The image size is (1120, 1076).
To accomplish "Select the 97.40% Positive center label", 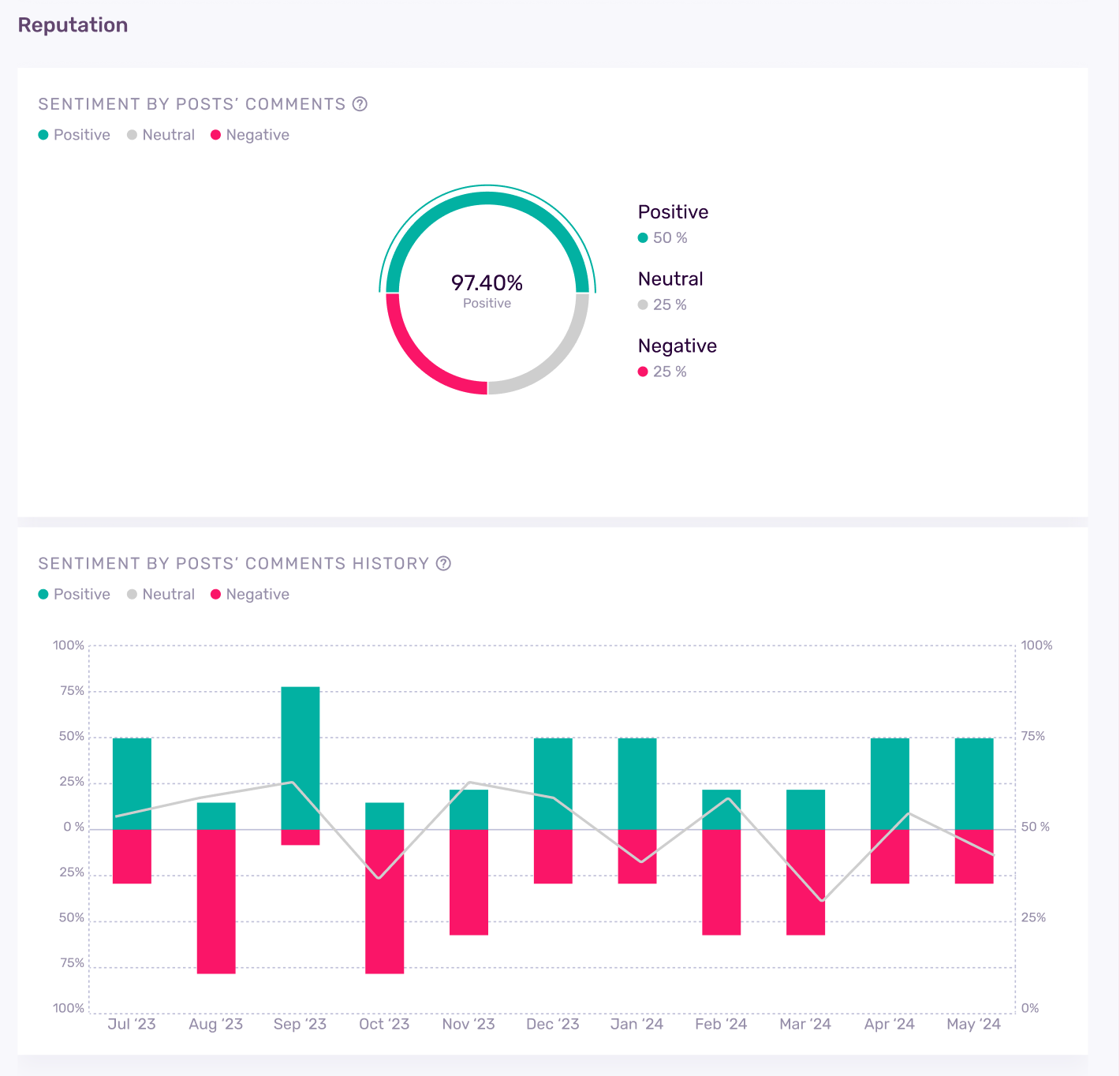I will 487,290.
